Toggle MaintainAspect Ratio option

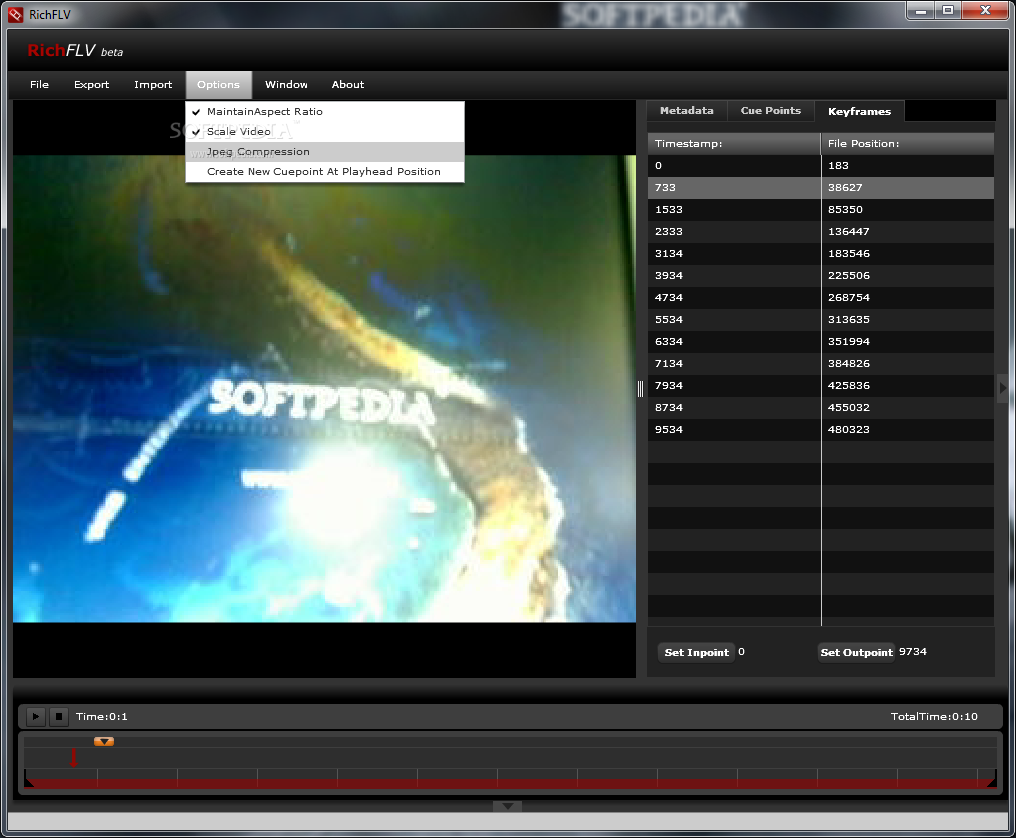pos(325,111)
